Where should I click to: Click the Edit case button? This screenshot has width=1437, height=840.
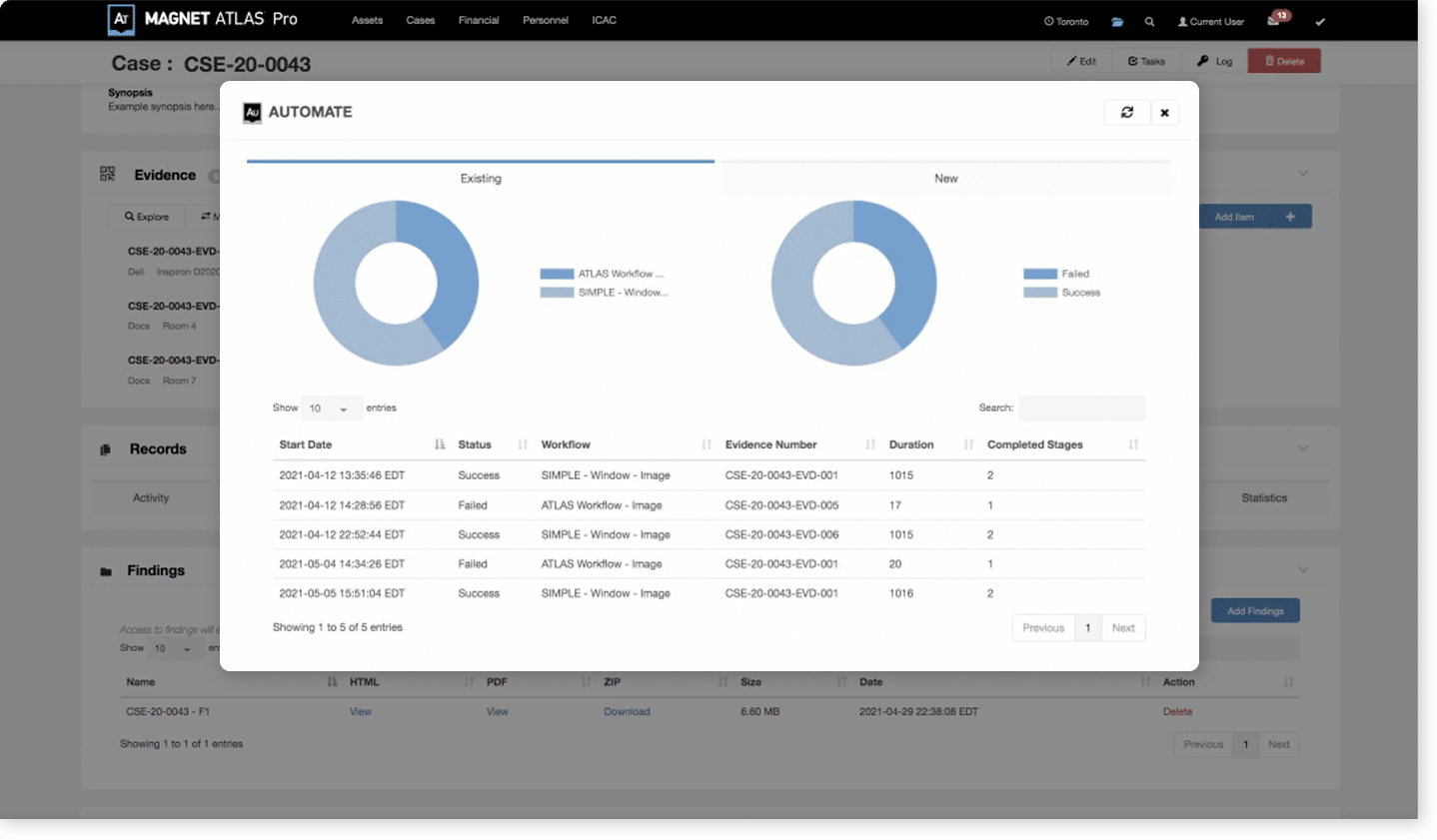coord(1081,61)
